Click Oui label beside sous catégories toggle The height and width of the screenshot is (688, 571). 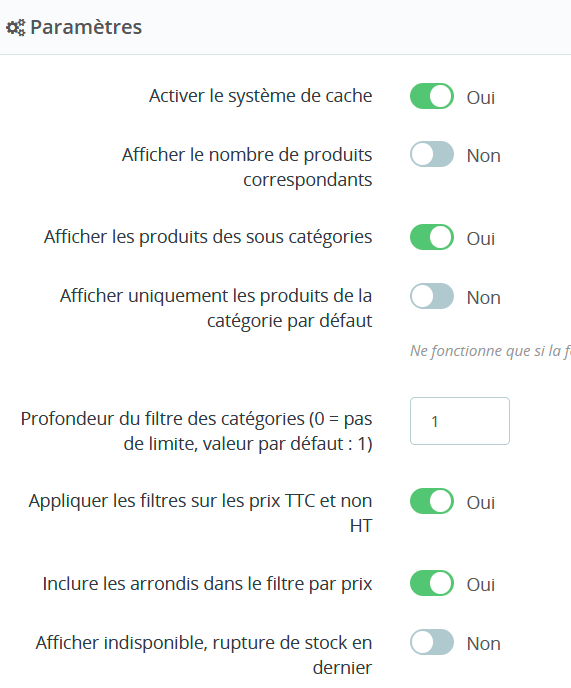[481, 239]
